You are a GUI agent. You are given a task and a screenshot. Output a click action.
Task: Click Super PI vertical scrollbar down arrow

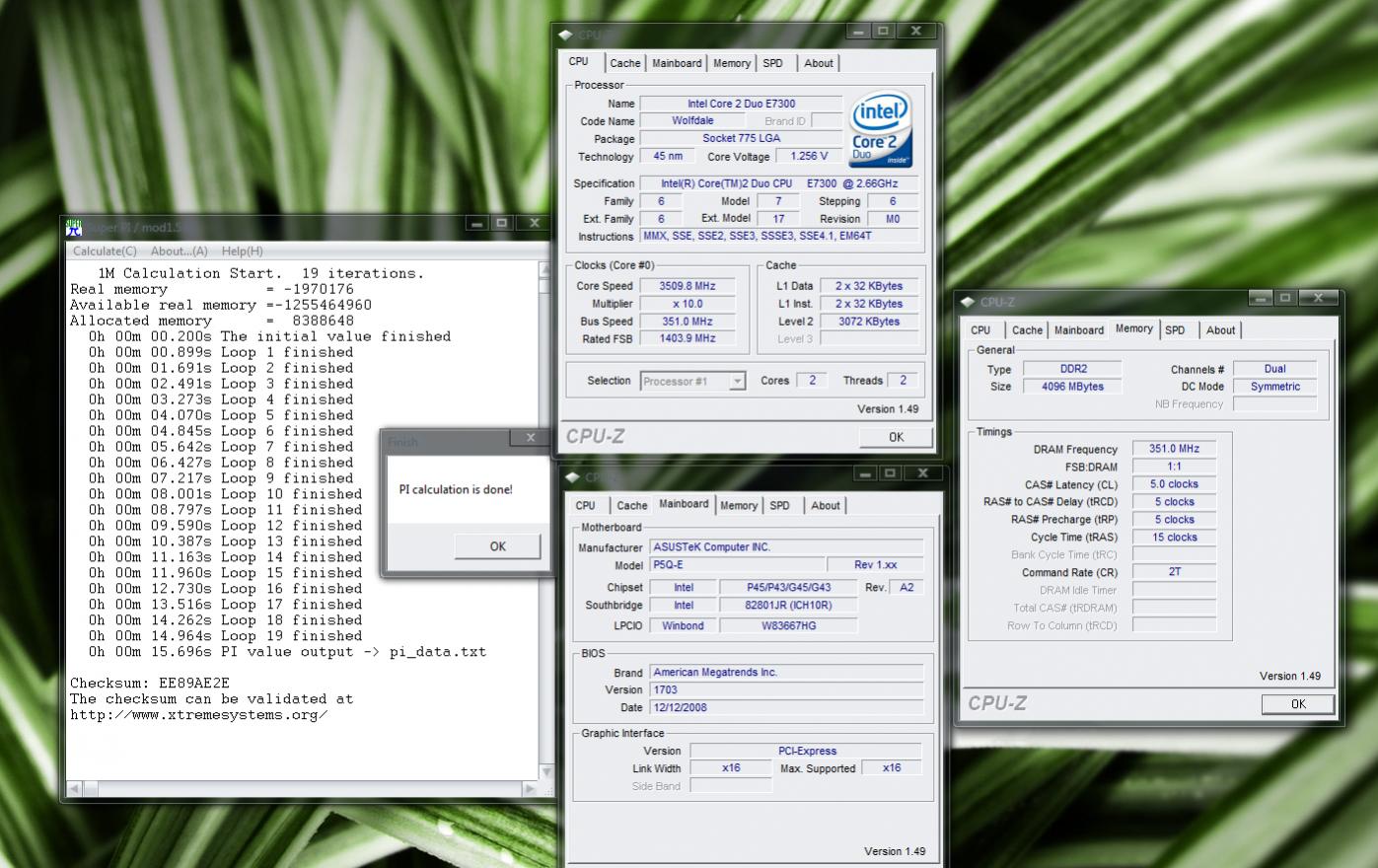[544, 772]
